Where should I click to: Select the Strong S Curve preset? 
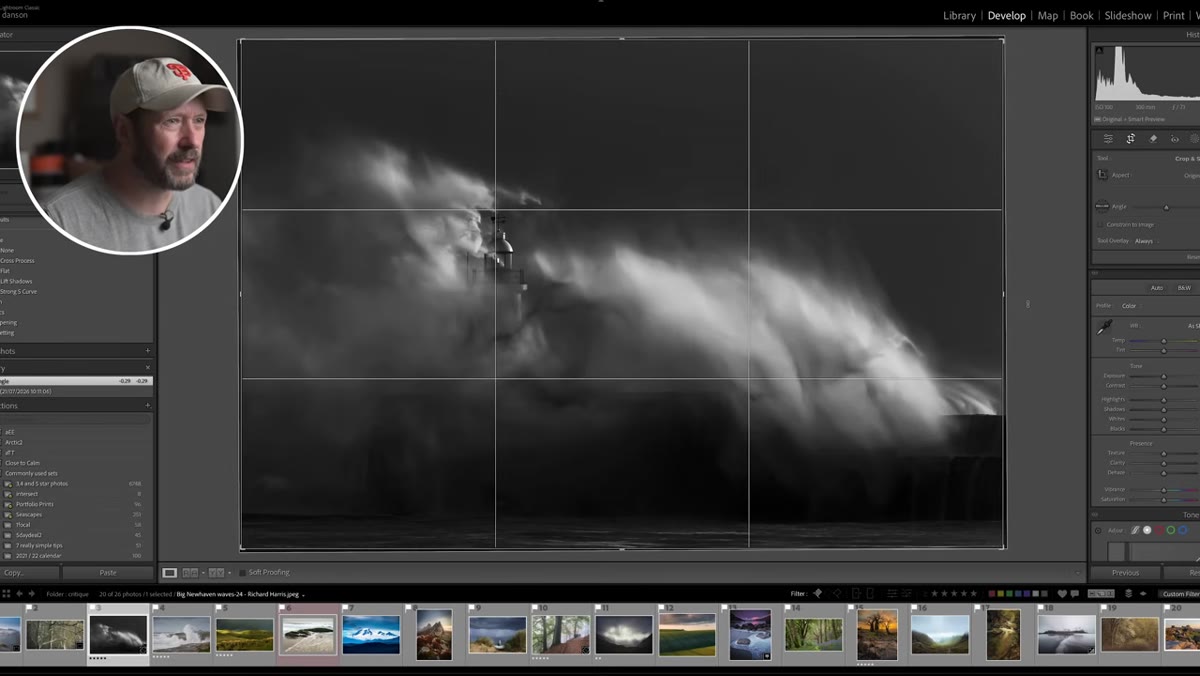pyautogui.click(x=18, y=291)
